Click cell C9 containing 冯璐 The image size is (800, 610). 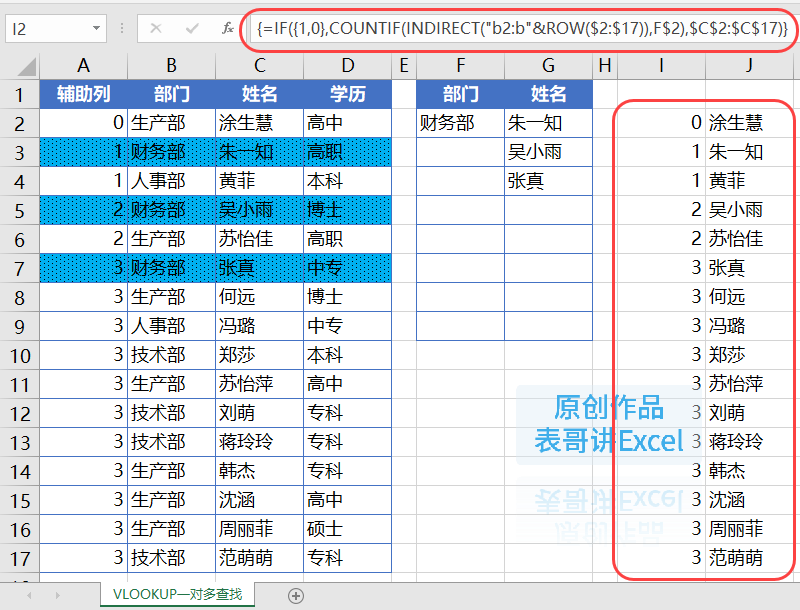coord(260,326)
